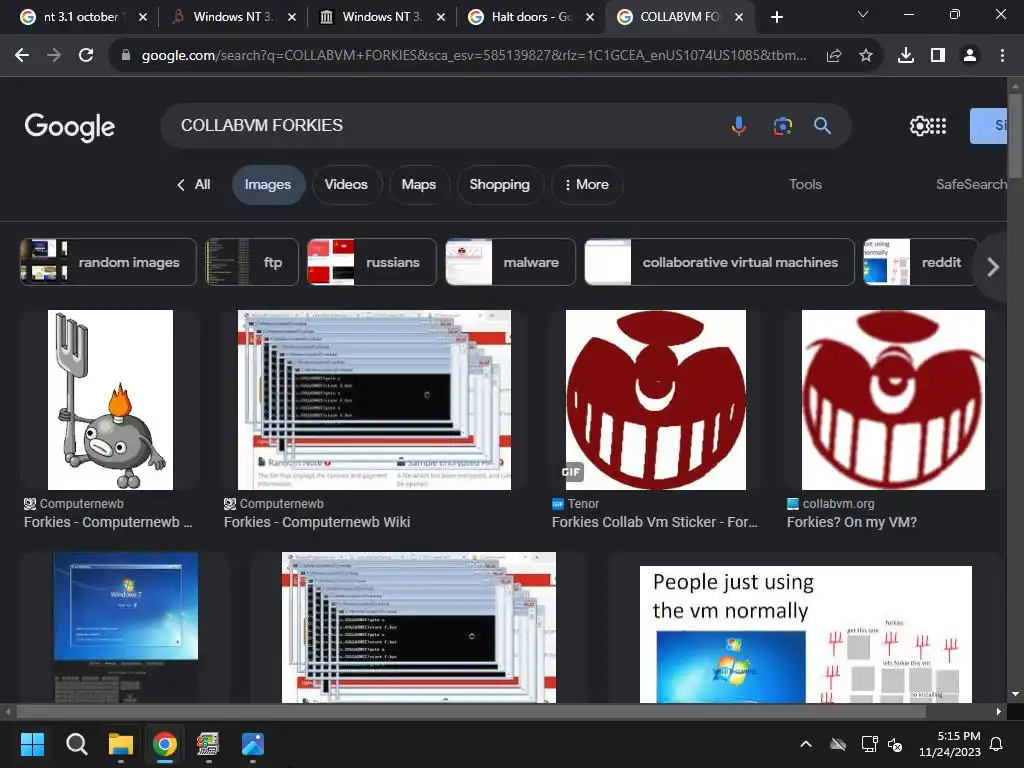
Task: Open the Chrome downloads icon
Action: point(906,56)
